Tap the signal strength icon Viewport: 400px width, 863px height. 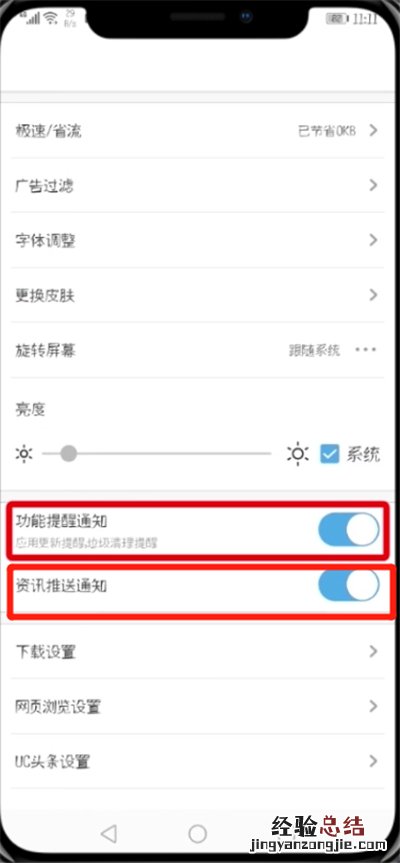(33, 18)
